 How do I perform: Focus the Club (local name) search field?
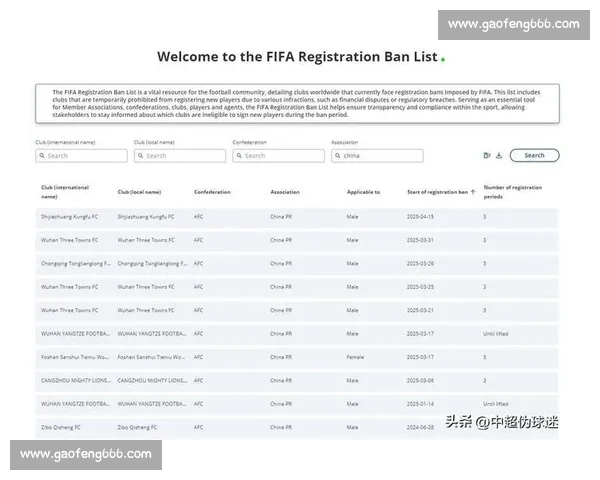point(180,156)
